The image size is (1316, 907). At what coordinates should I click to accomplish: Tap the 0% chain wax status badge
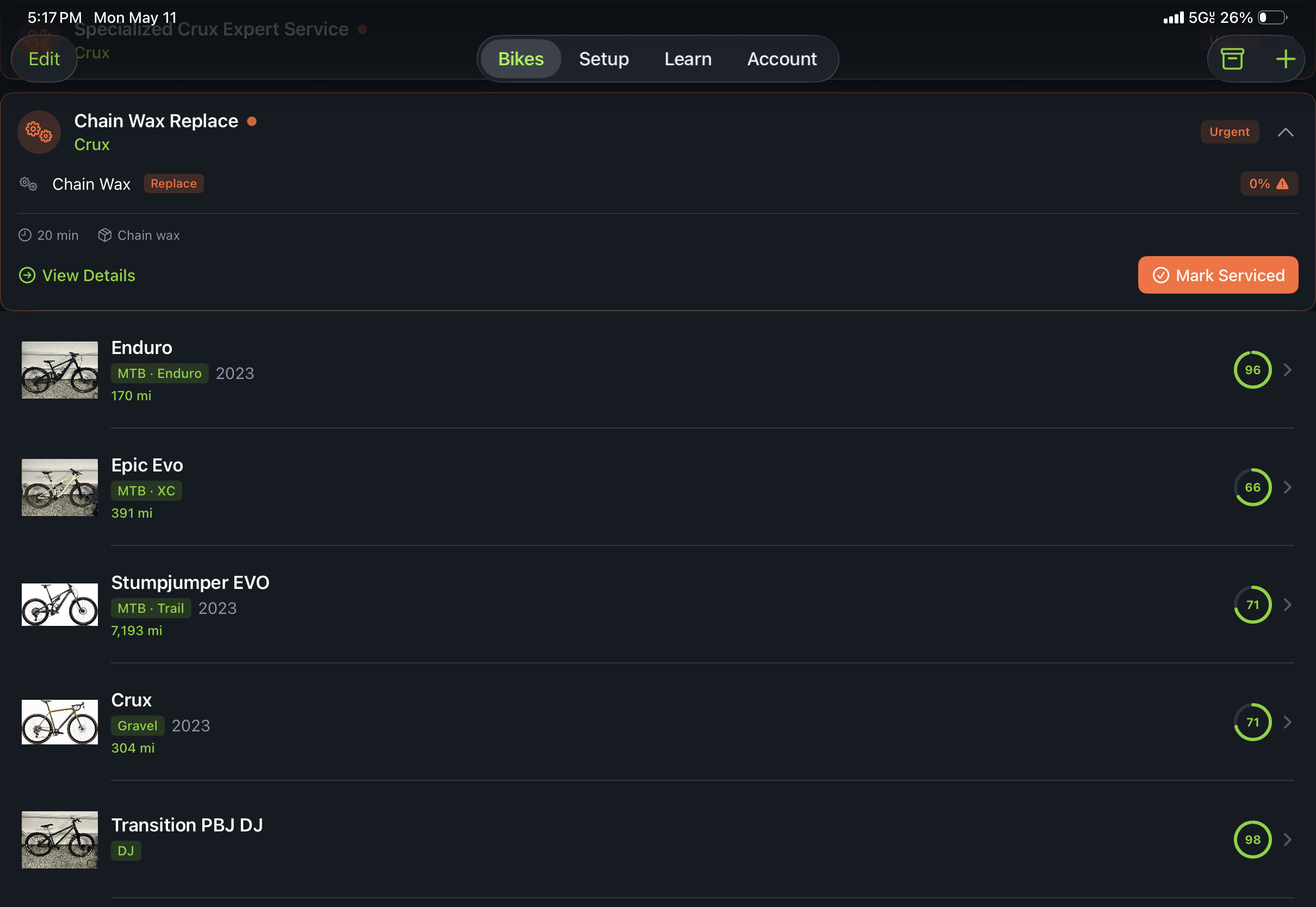pyautogui.click(x=1269, y=184)
